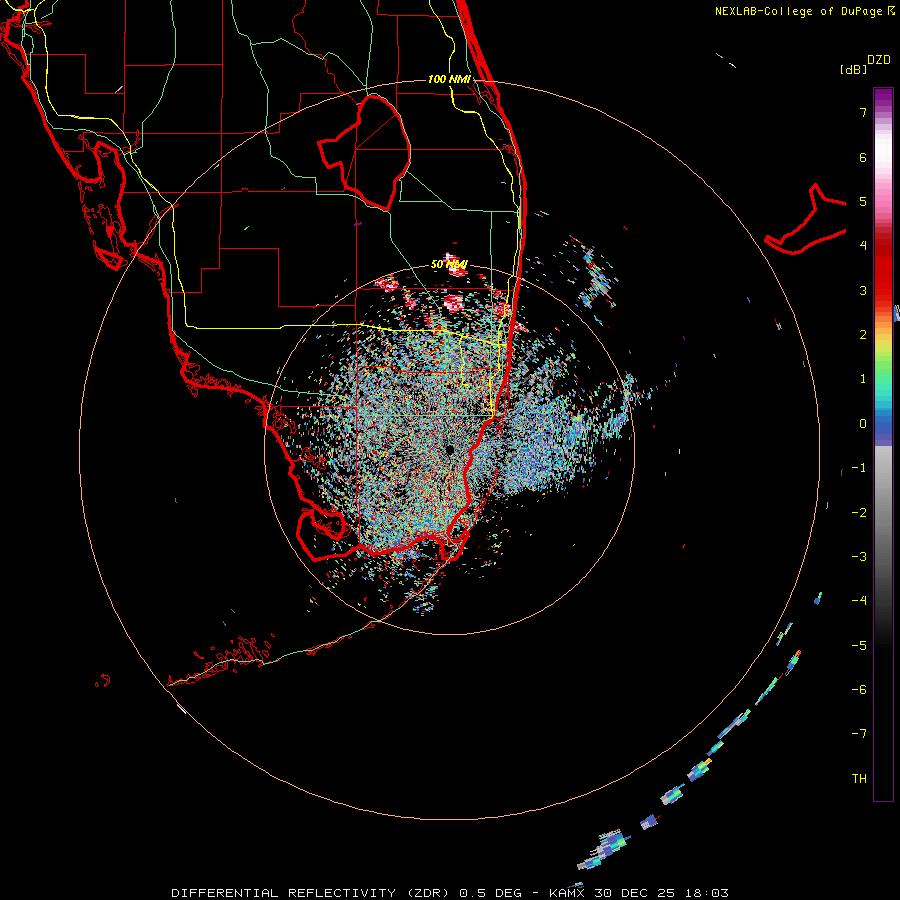
Task: Click the scale tick label 3
Action: click(863, 290)
